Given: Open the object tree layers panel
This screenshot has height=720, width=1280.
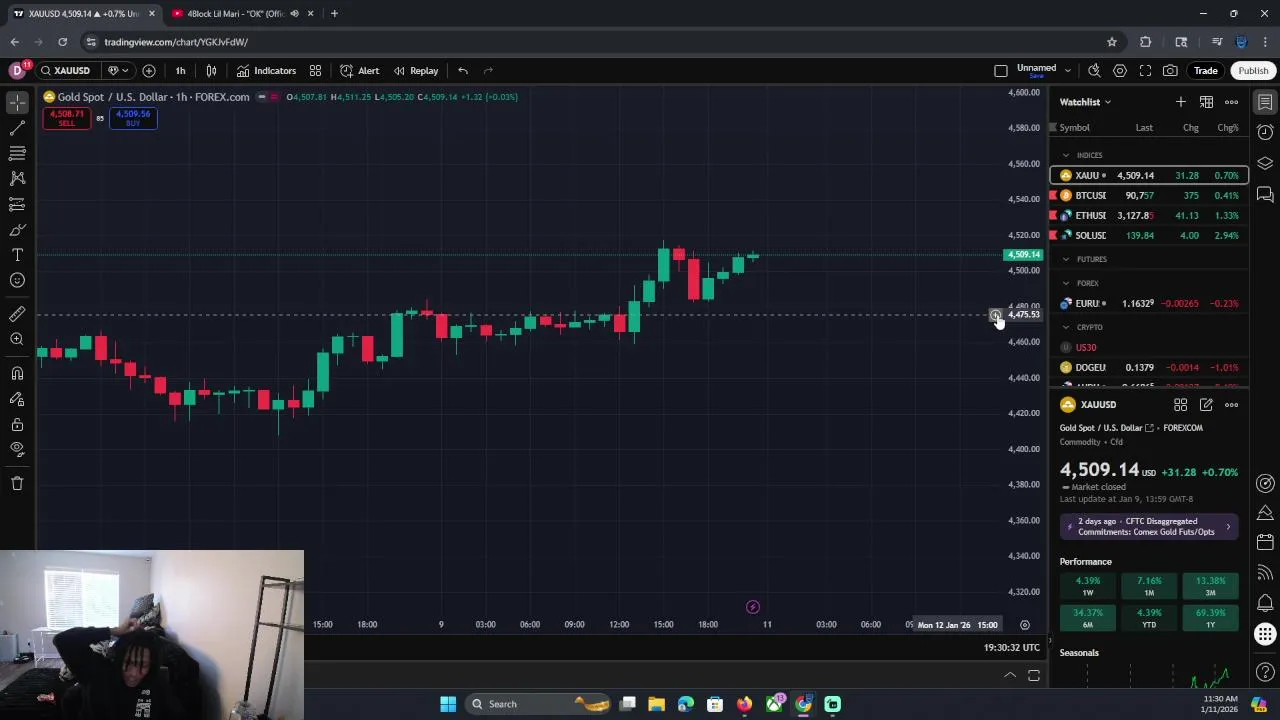Looking at the screenshot, I should tap(1265, 163).
